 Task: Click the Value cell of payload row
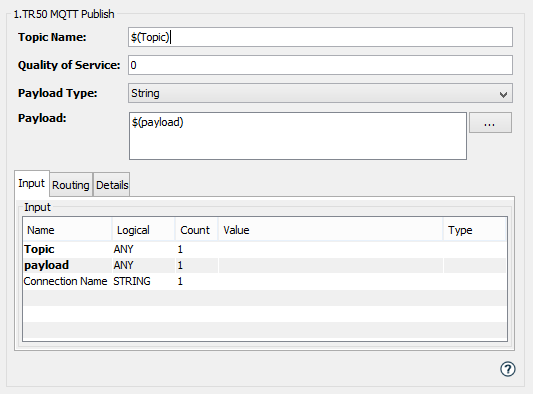[x=330, y=265]
